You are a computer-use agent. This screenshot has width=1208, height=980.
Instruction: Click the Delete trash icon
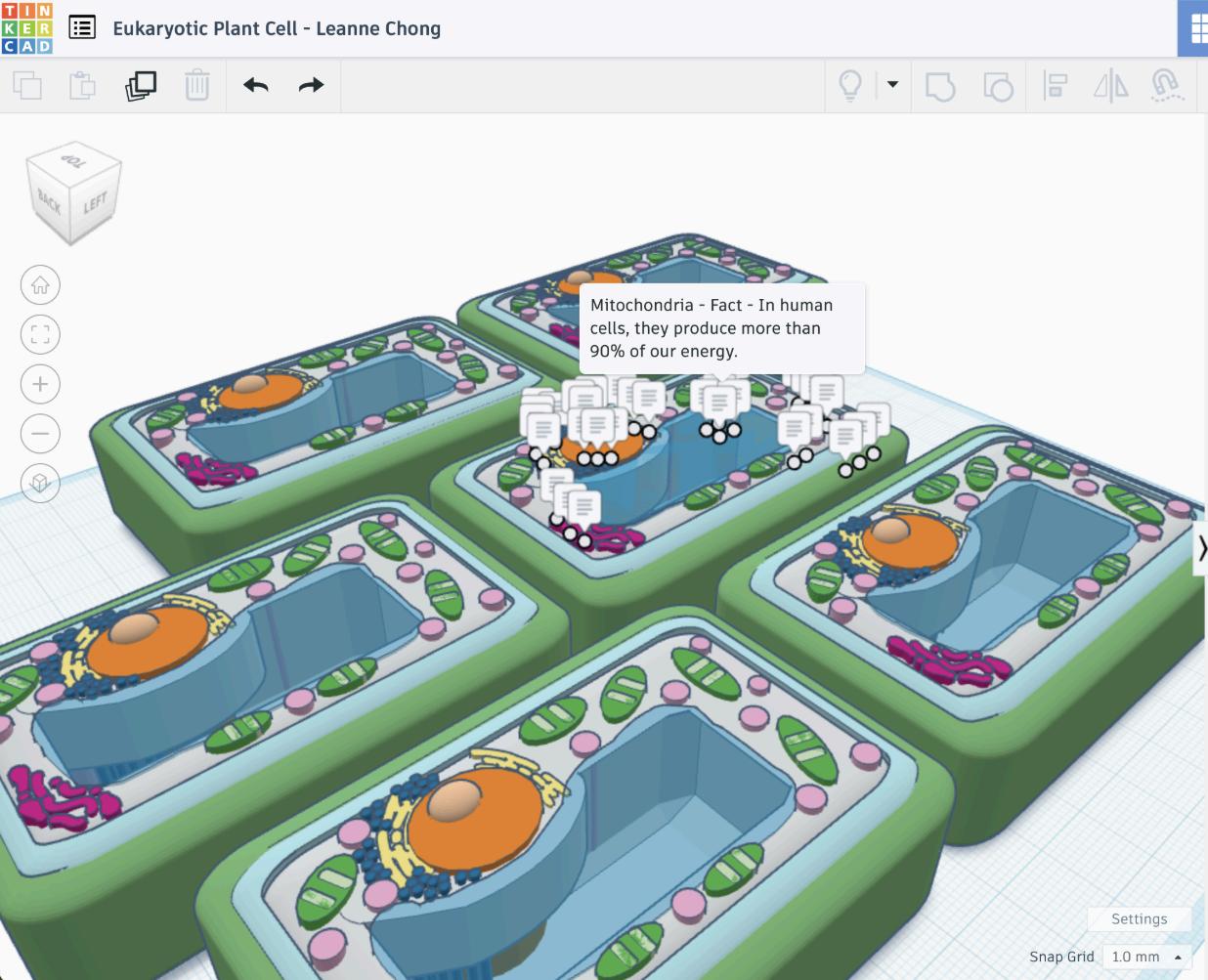[197, 85]
